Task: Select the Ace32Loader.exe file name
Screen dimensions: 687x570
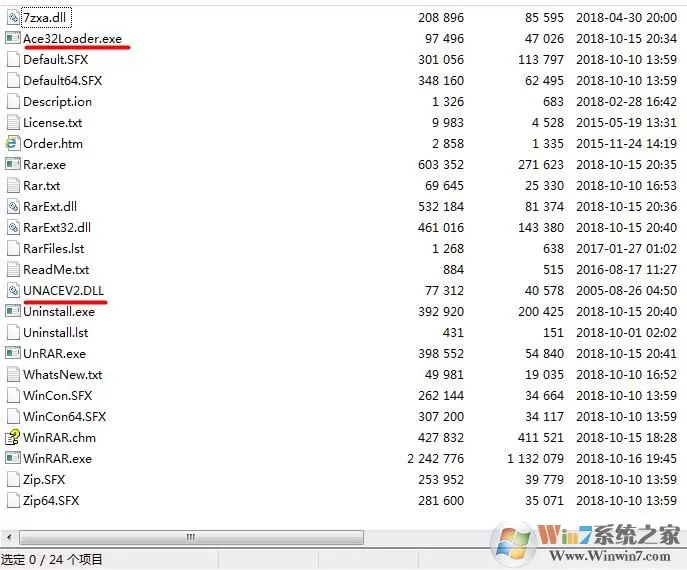Action: [72, 39]
